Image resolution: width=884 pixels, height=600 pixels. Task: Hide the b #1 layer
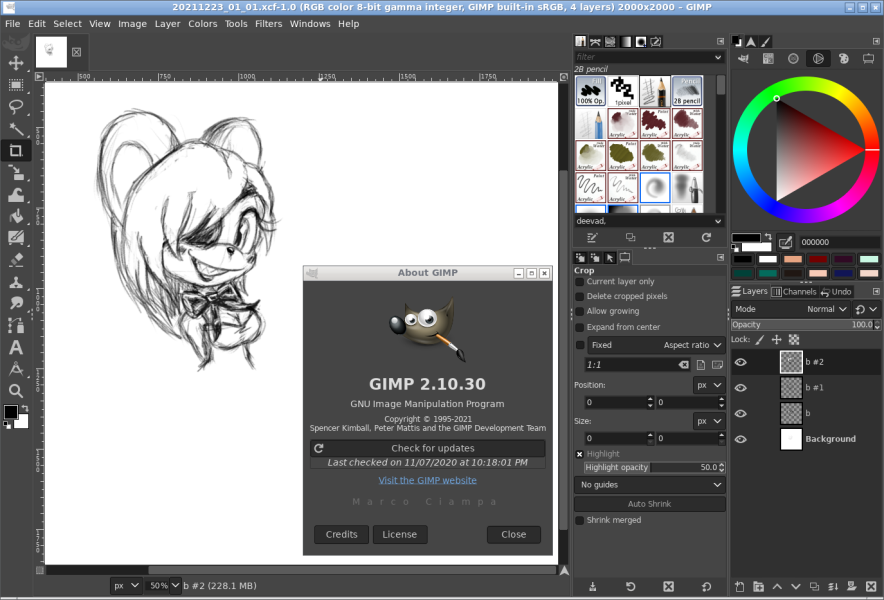click(741, 388)
